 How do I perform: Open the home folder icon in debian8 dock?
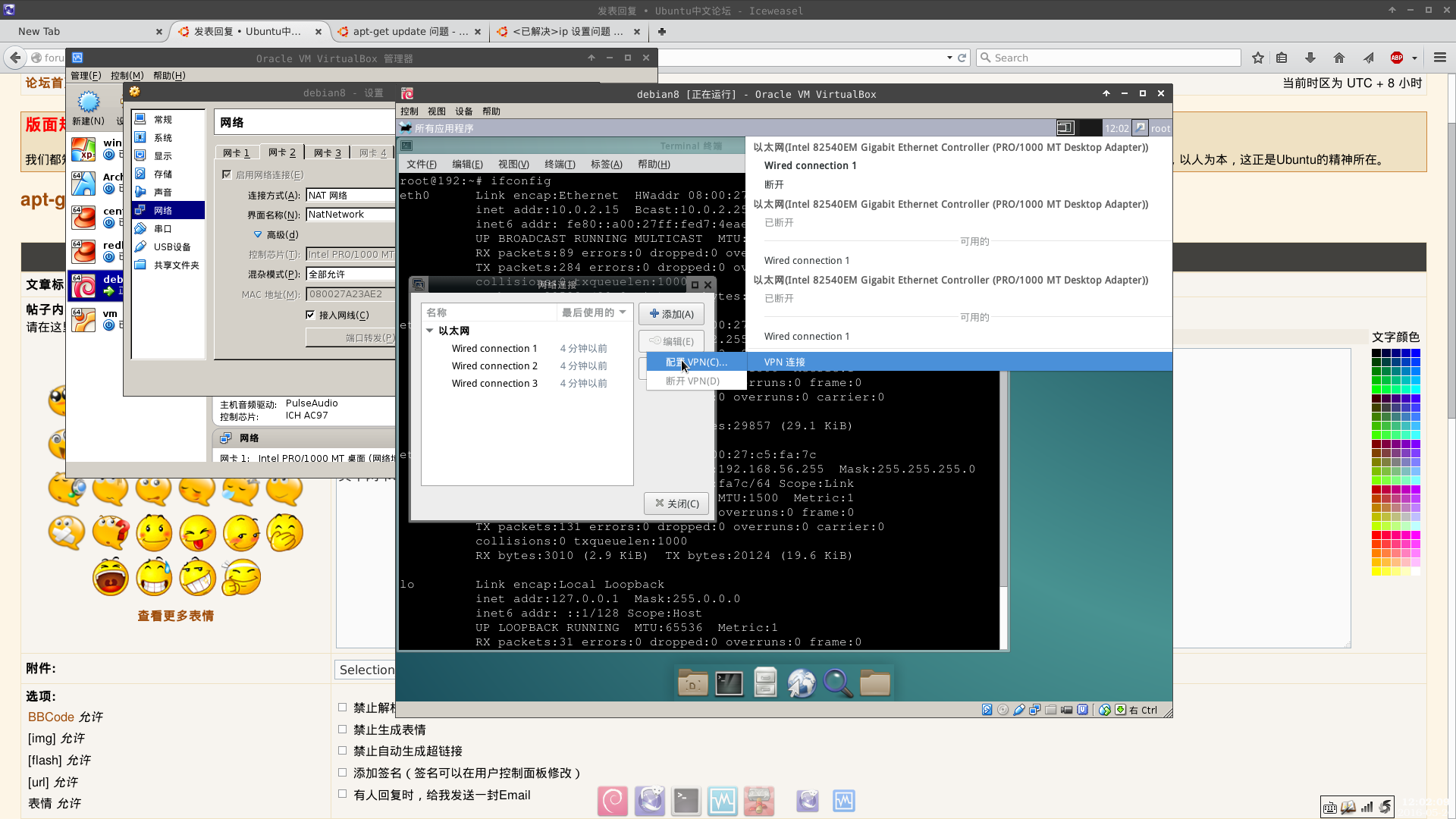[x=692, y=683]
